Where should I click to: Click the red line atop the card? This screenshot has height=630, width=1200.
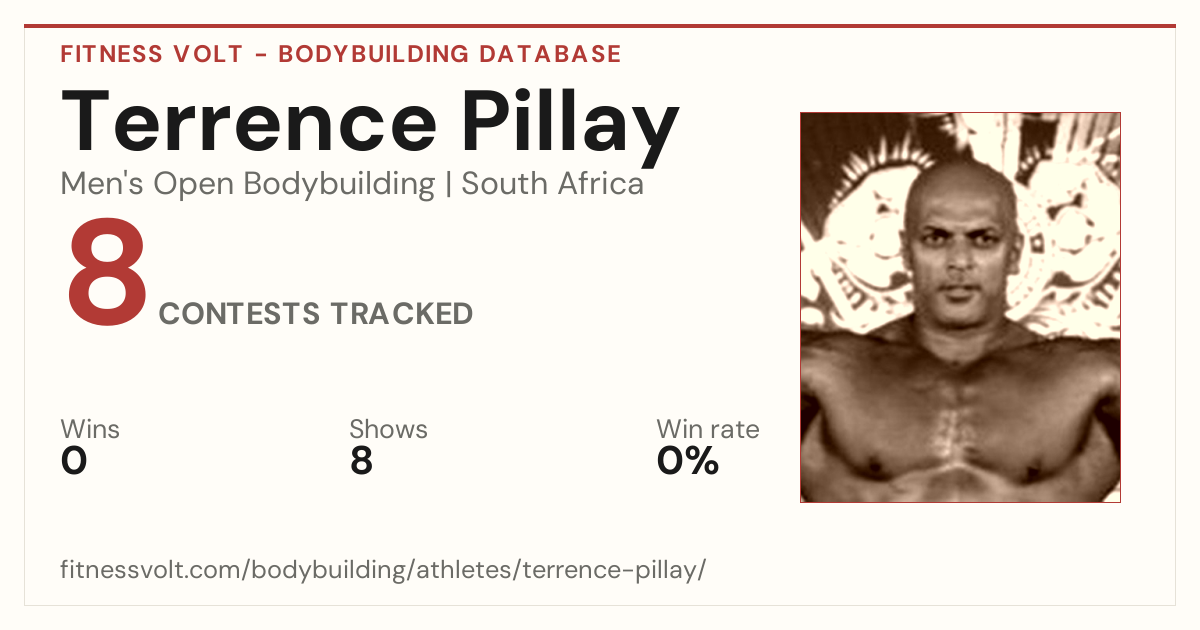[x=600, y=26]
